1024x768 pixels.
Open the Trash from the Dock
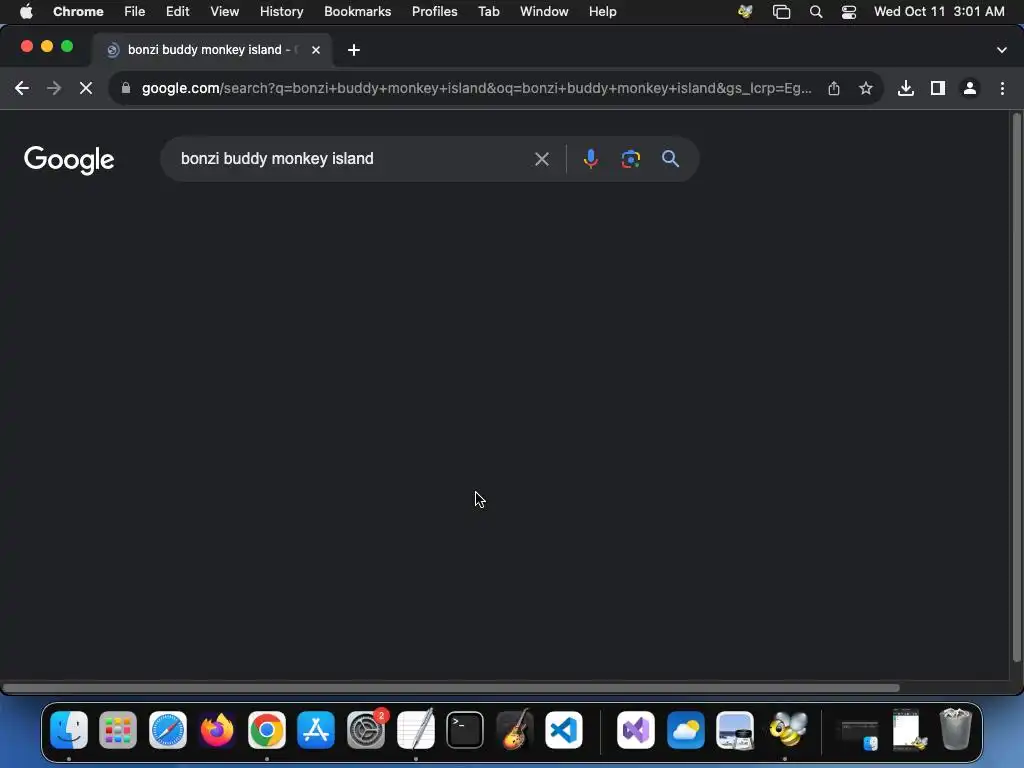tap(955, 729)
